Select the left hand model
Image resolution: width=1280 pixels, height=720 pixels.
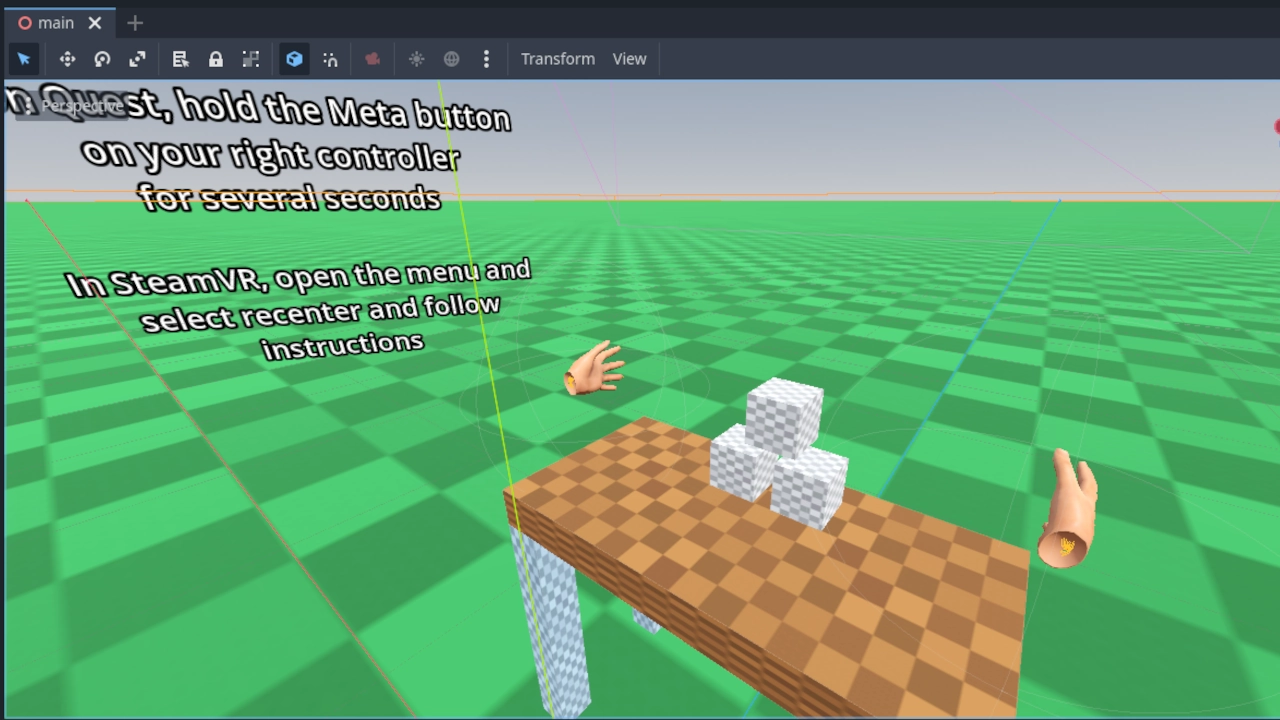(595, 371)
